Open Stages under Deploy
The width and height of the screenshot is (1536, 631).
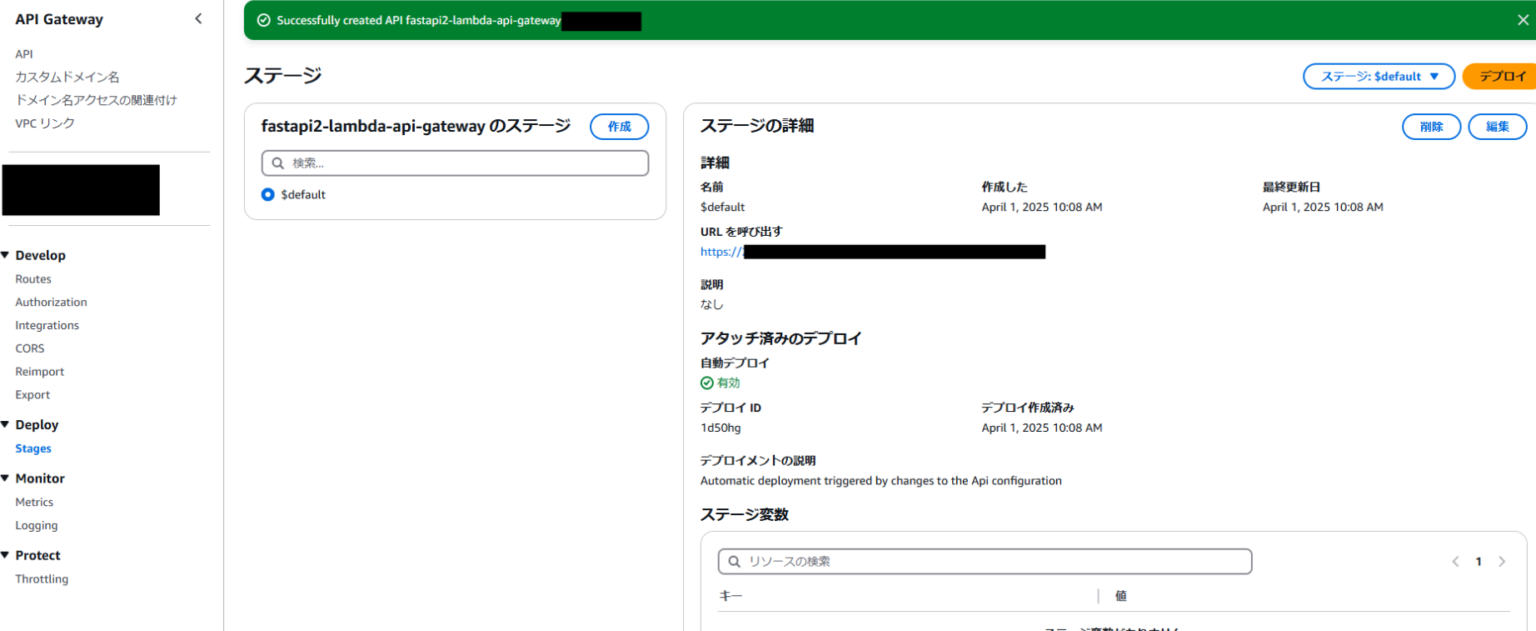tap(33, 448)
